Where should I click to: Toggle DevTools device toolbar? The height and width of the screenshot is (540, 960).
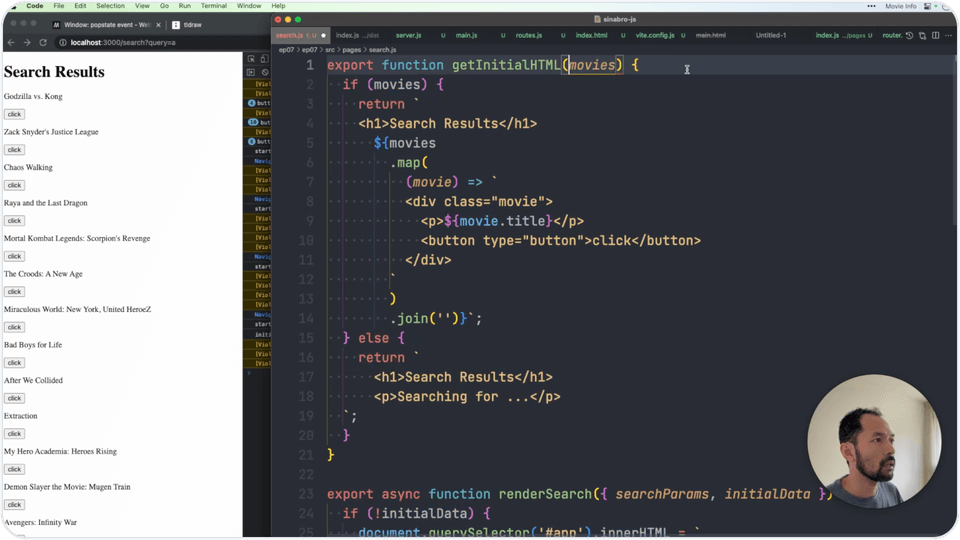(264, 59)
